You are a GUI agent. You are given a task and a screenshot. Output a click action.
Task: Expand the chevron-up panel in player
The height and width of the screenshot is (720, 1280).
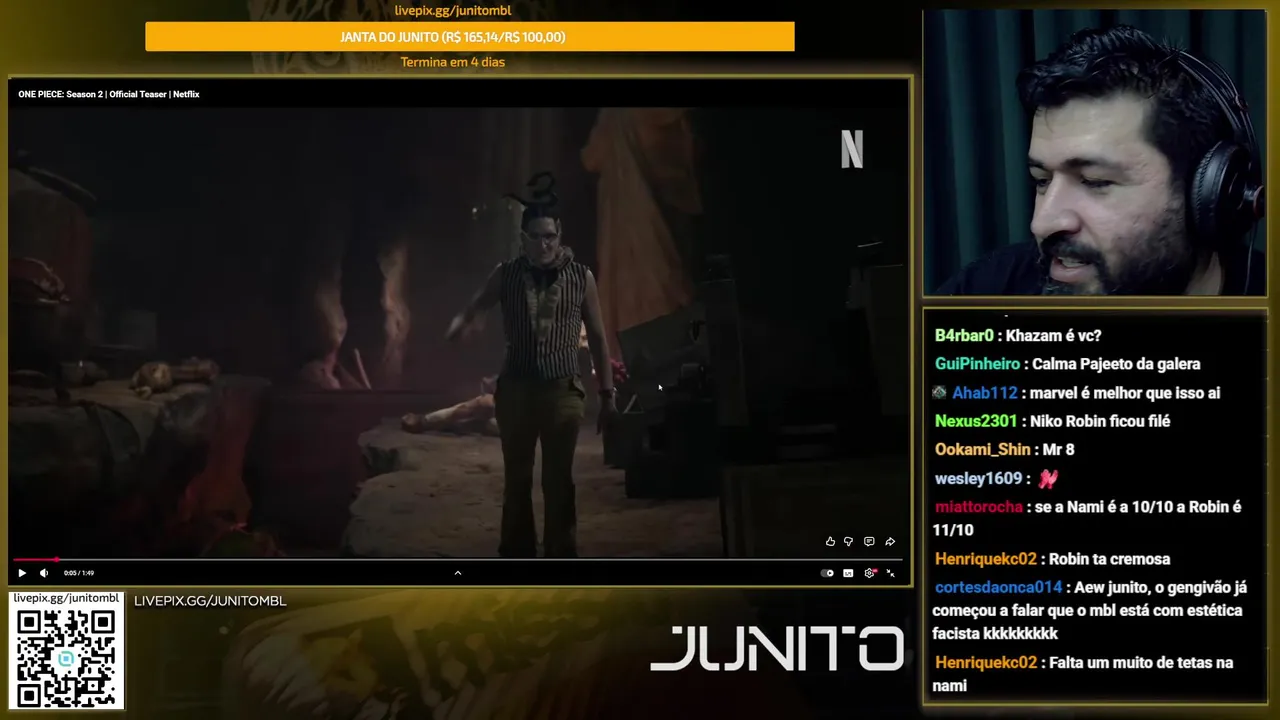click(x=458, y=573)
